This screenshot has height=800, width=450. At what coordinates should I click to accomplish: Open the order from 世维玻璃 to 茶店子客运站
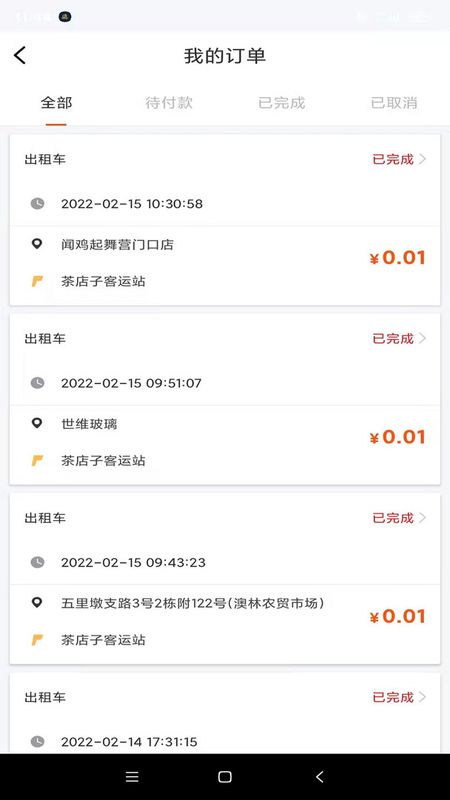click(225, 399)
